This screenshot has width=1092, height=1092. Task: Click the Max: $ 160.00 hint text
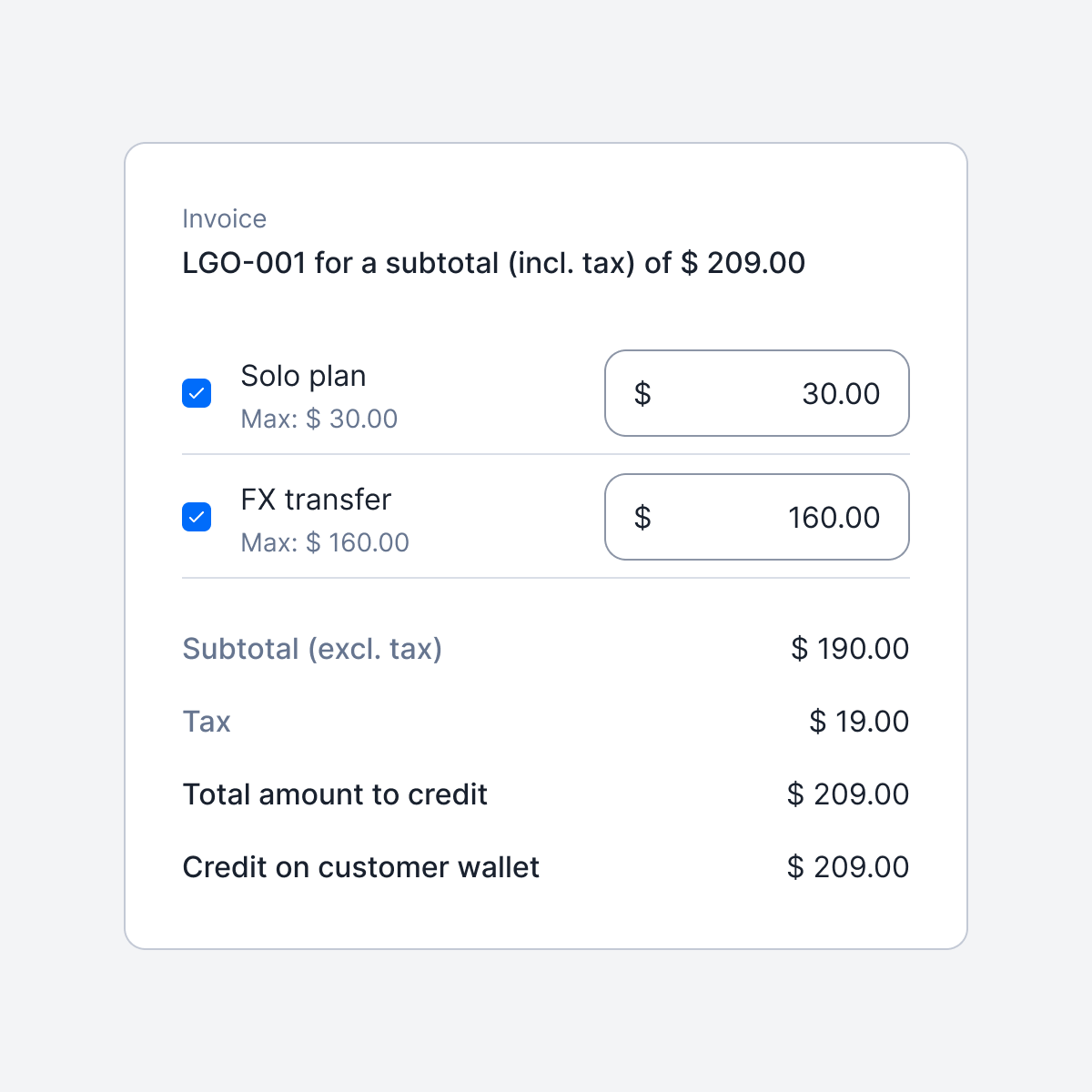pos(325,542)
